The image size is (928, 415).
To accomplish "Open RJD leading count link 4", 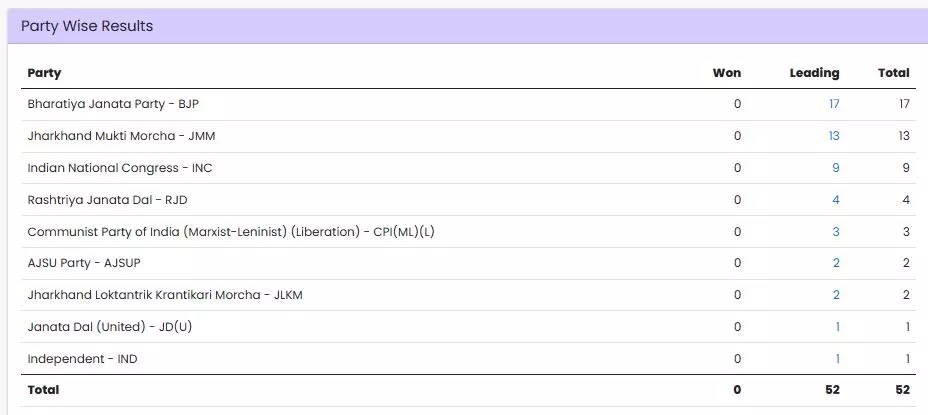I will click(x=836, y=200).
